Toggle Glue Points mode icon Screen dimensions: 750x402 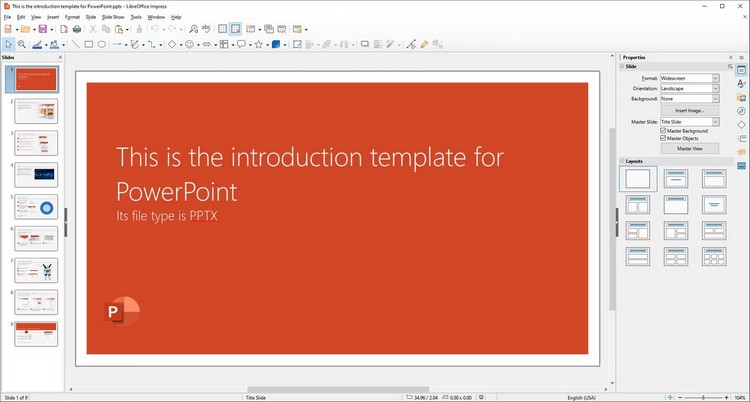pos(424,45)
